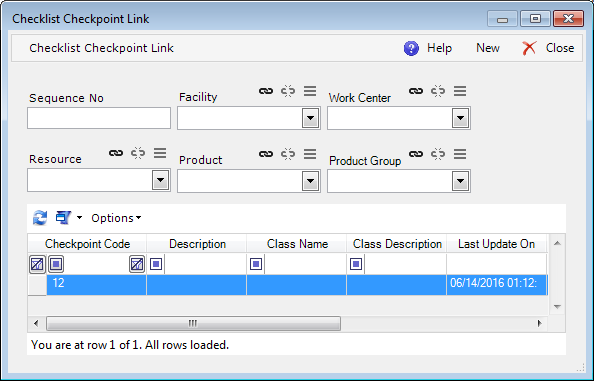Click the unlink icon above Product field
Image resolution: width=594 pixels, height=381 pixels.
click(288, 154)
